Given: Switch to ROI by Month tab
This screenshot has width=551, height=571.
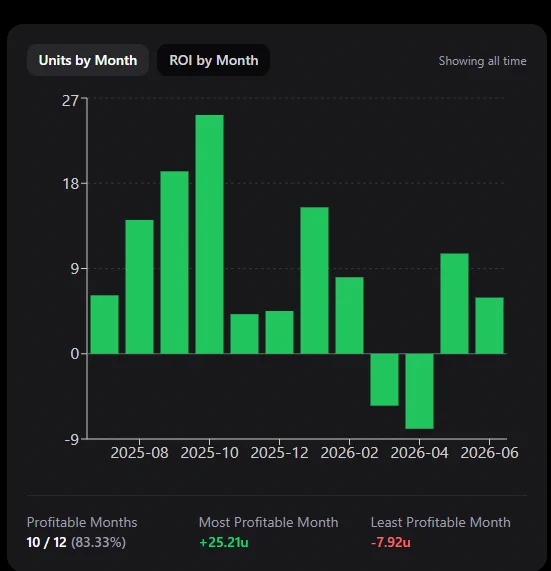Looking at the screenshot, I should 213,60.
